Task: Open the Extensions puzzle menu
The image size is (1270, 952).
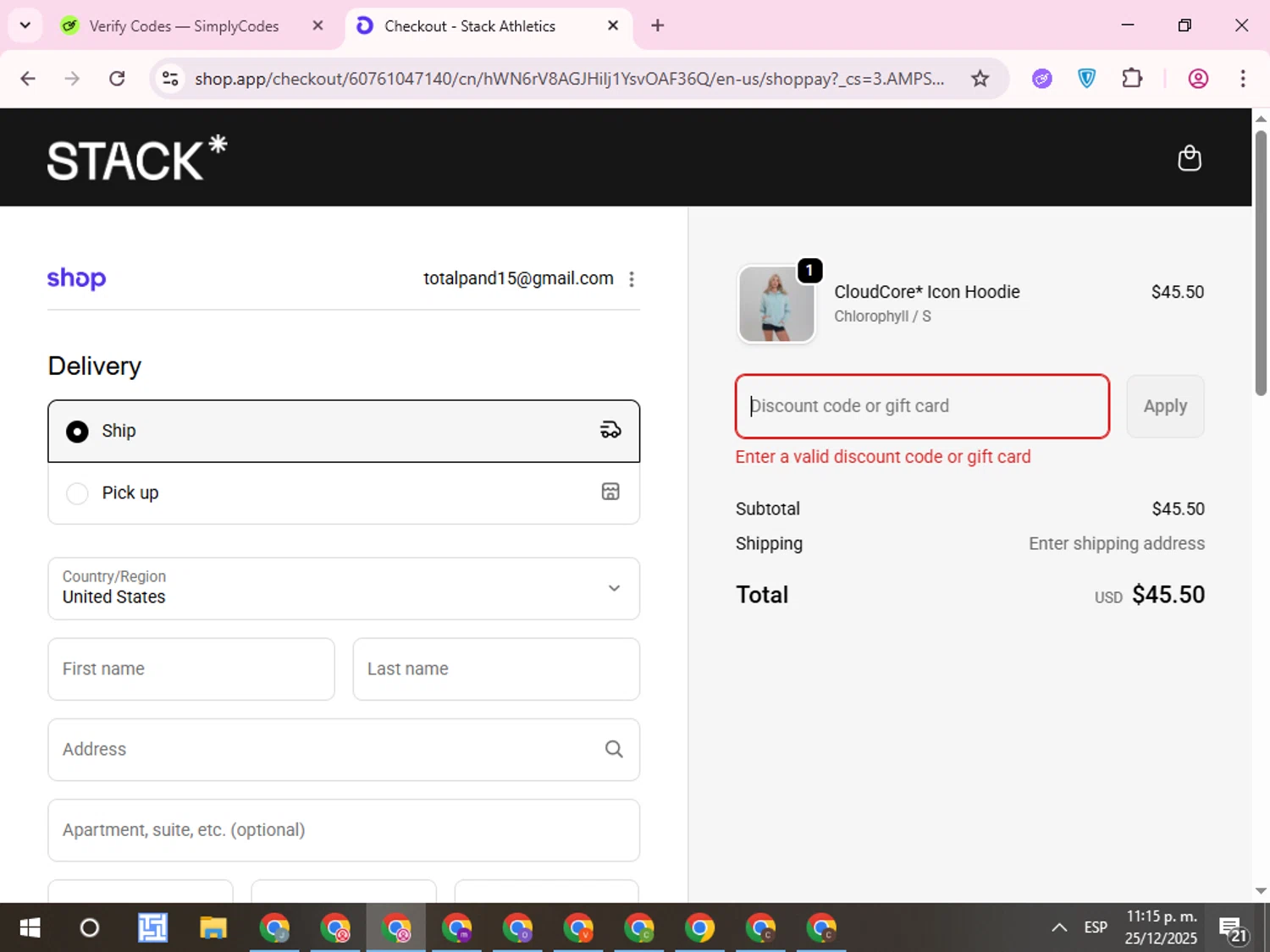Action: coord(1132,79)
